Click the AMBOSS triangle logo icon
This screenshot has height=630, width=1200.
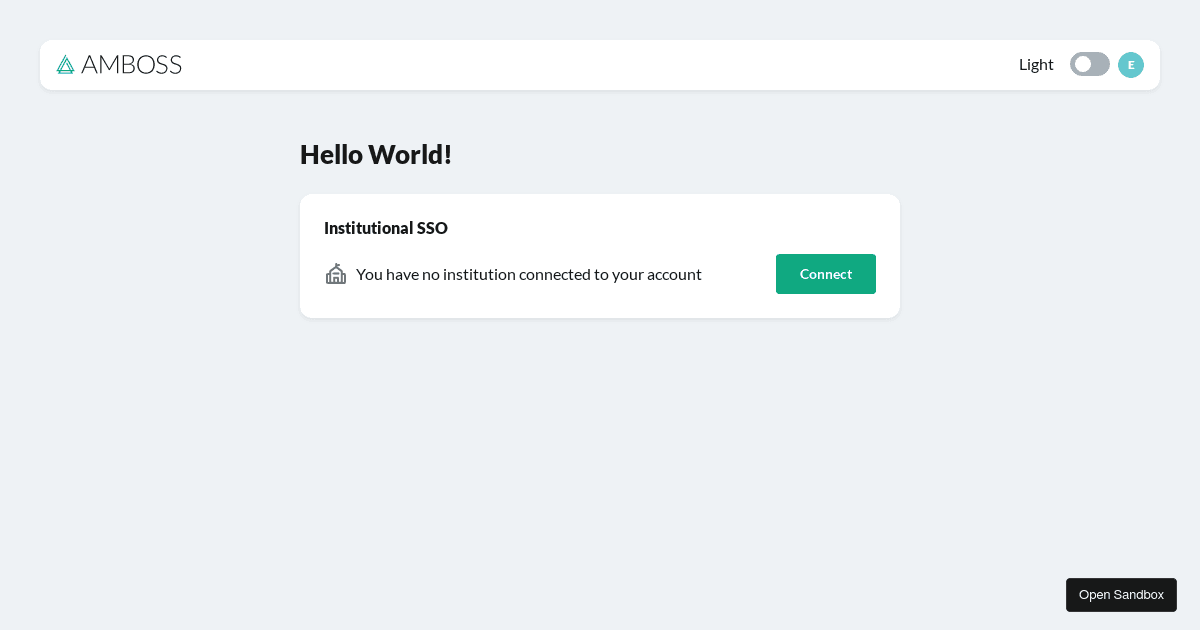(x=65, y=65)
